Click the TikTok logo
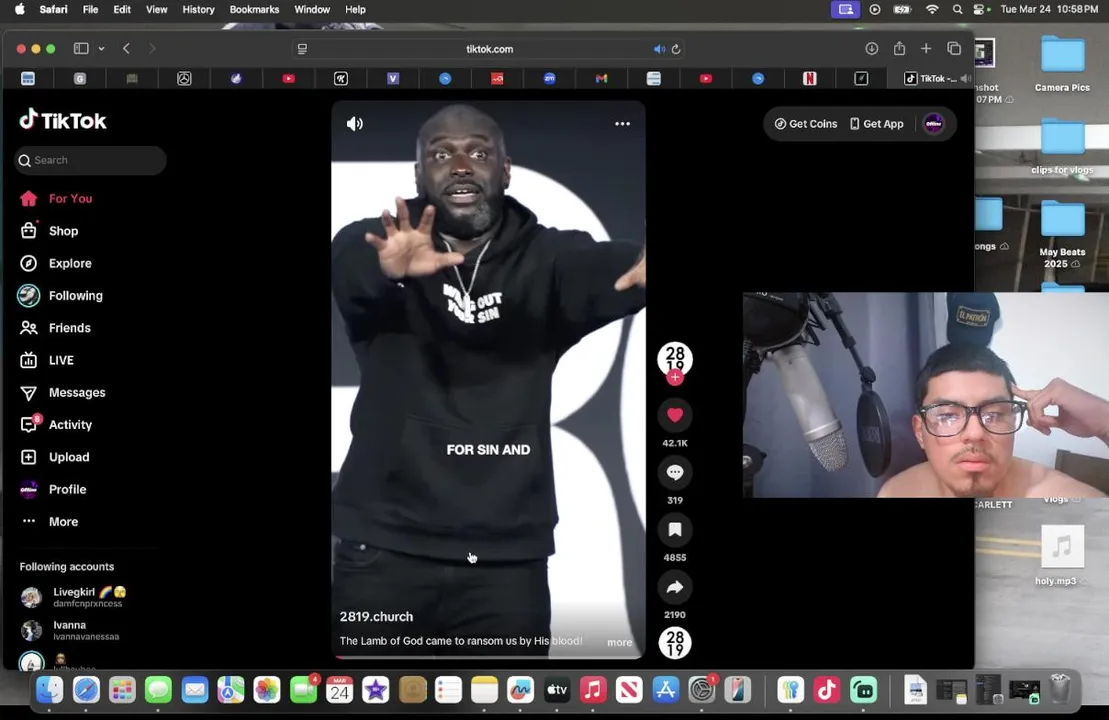 point(63,120)
